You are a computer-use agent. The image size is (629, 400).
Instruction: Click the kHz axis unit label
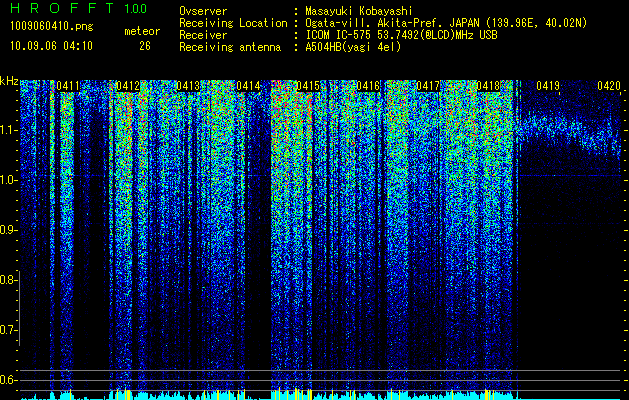click(9, 82)
